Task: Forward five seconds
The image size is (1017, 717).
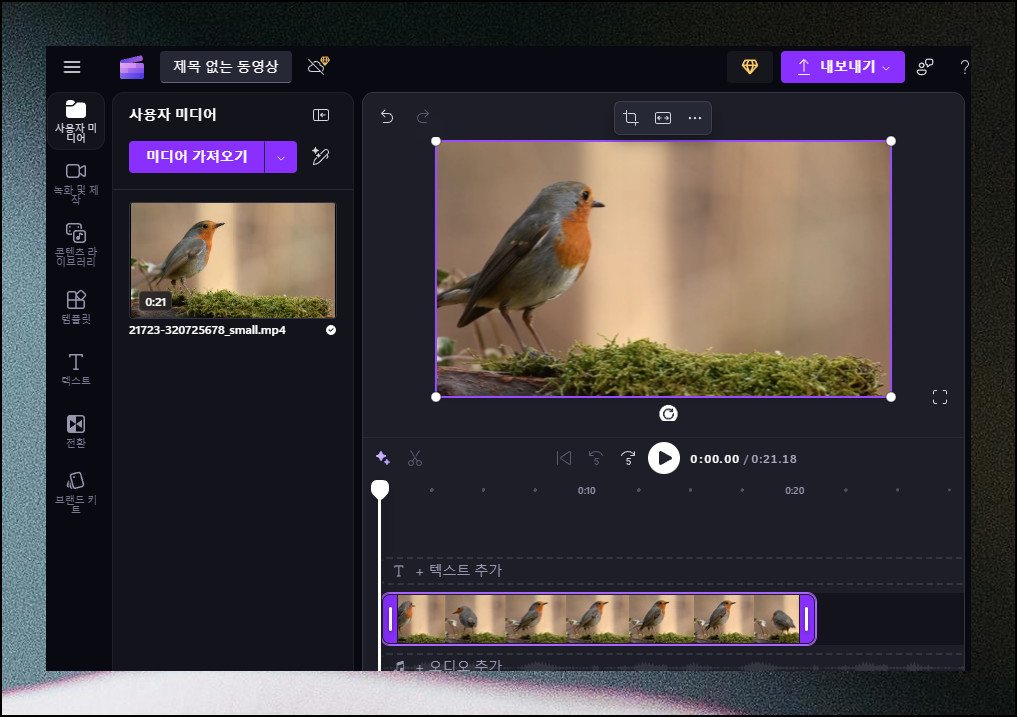Action: [628, 458]
